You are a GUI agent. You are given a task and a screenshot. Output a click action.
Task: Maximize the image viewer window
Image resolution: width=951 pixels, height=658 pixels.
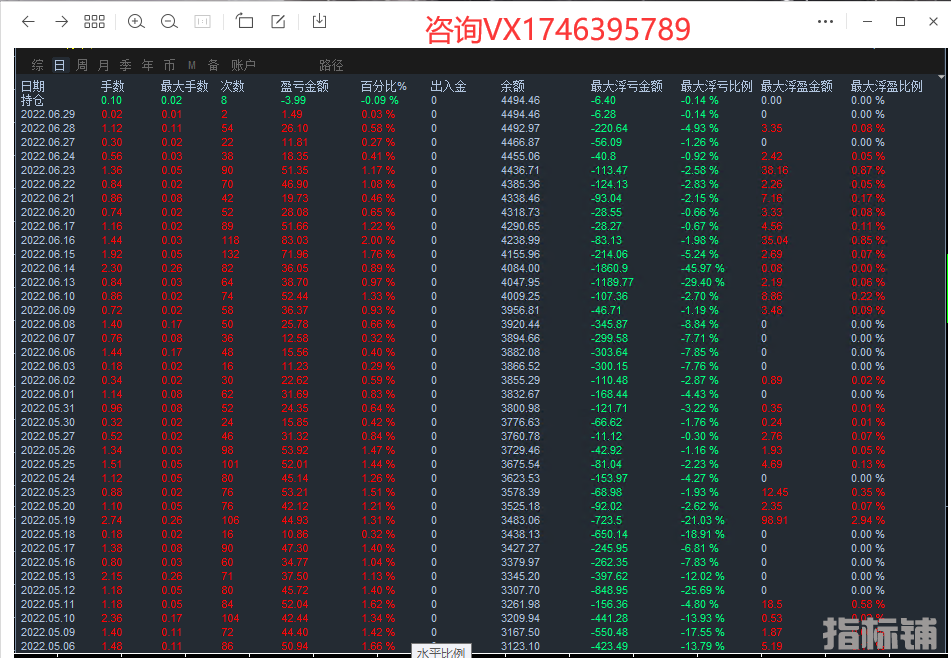point(900,21)
